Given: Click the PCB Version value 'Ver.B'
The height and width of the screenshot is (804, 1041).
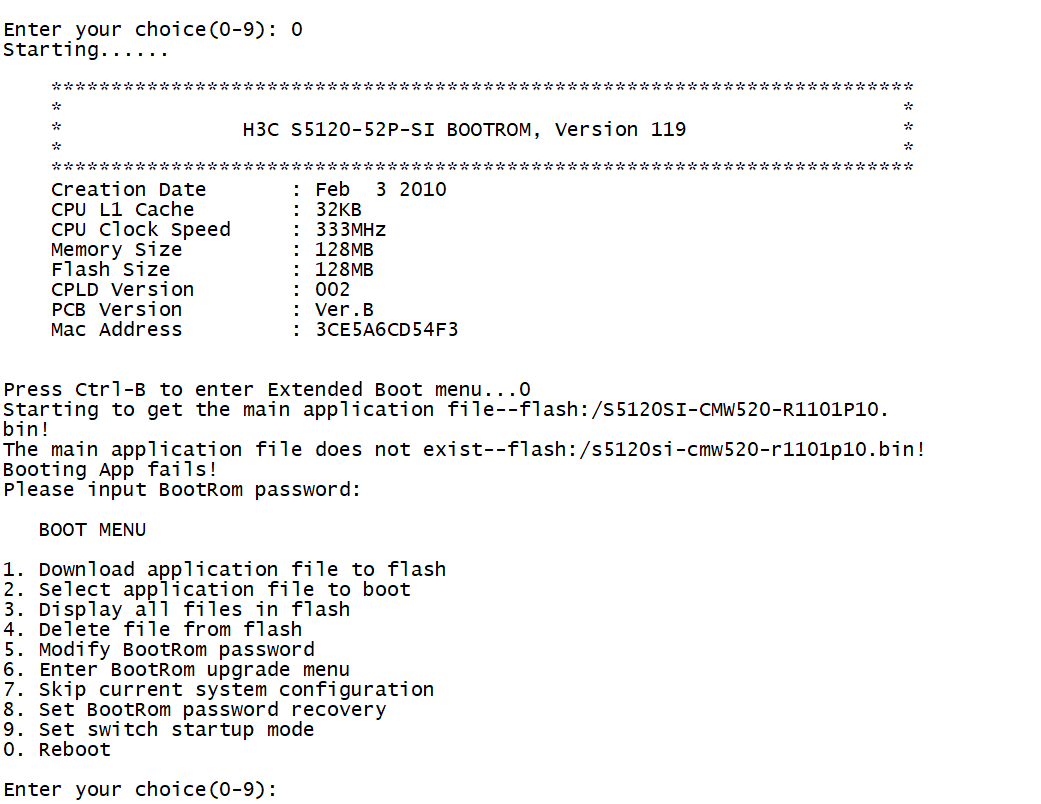Looking at the screenshot, I should [x=344, y=310].
